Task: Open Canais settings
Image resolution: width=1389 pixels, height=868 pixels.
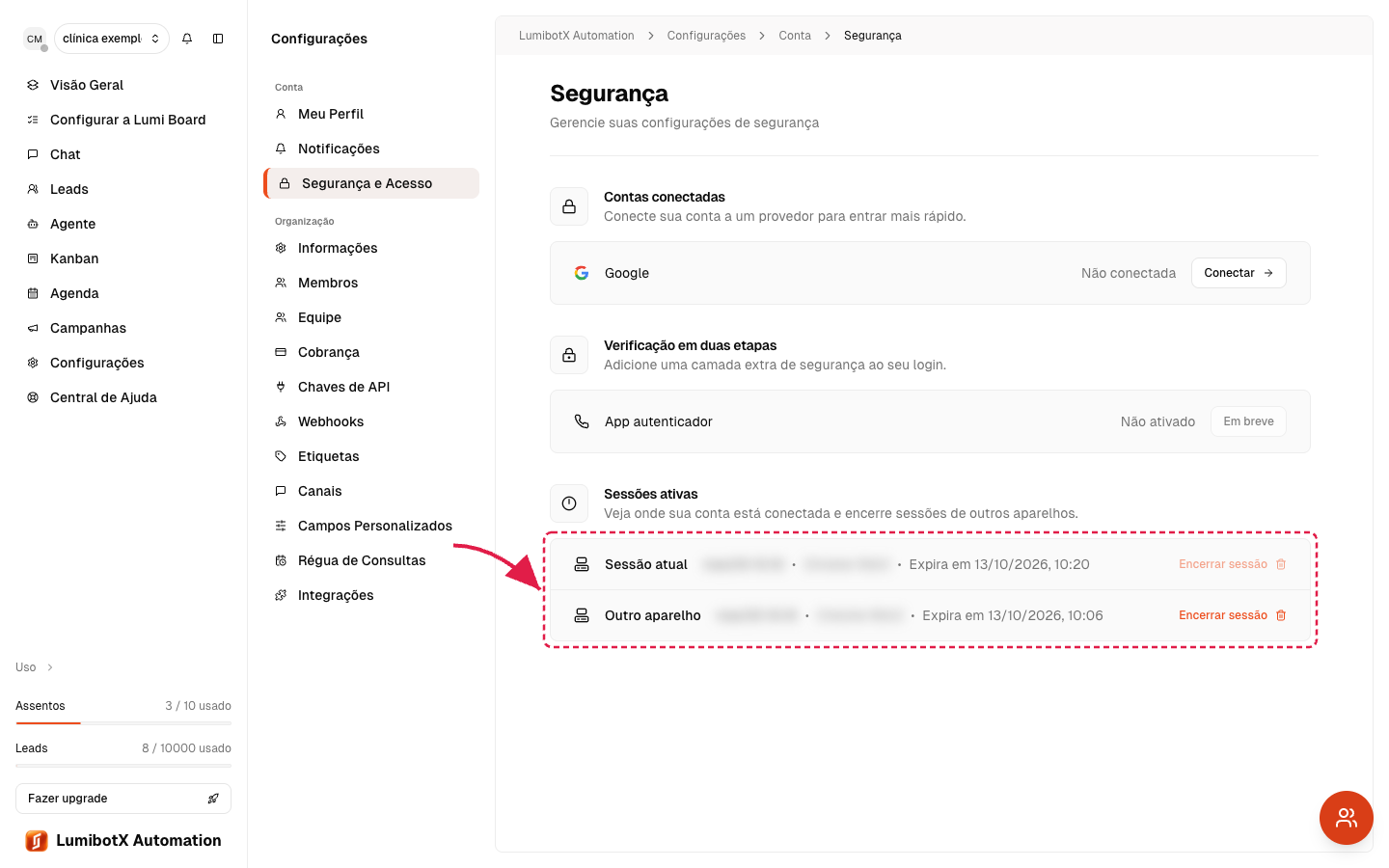Action: [x=371, y=491]
